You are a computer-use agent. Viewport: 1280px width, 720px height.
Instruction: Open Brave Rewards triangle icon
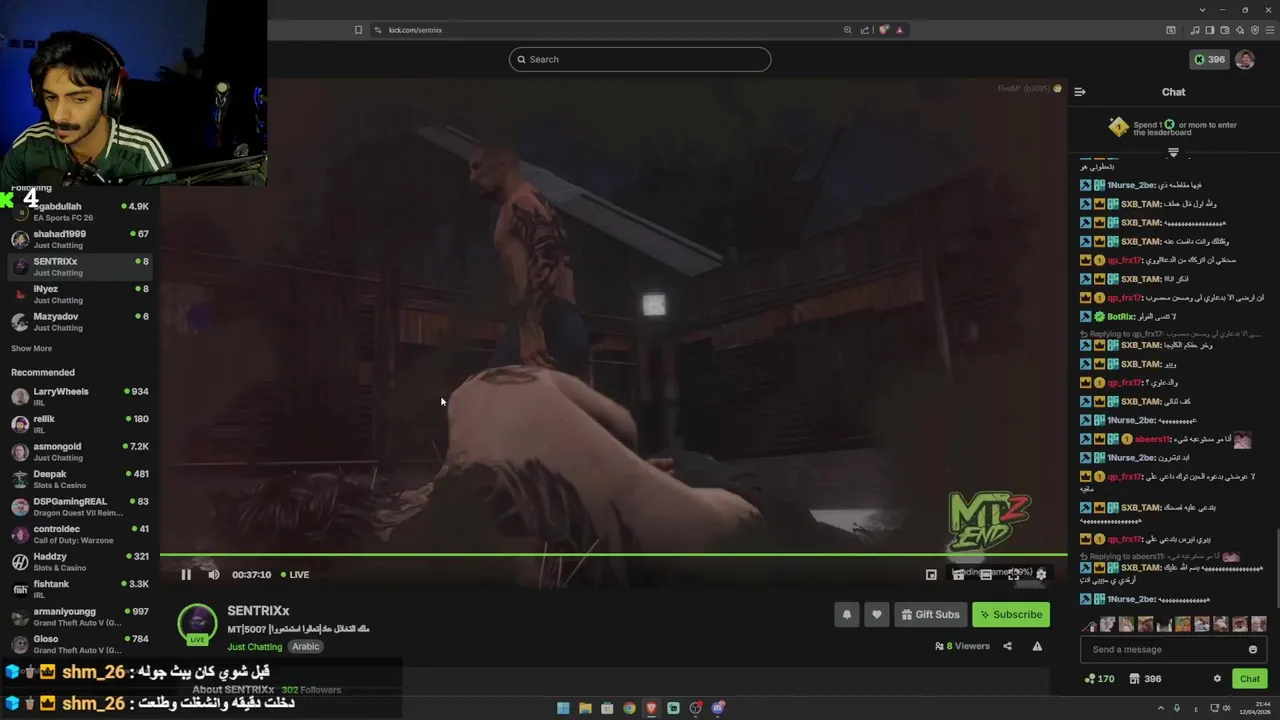(x=899, y=30)
